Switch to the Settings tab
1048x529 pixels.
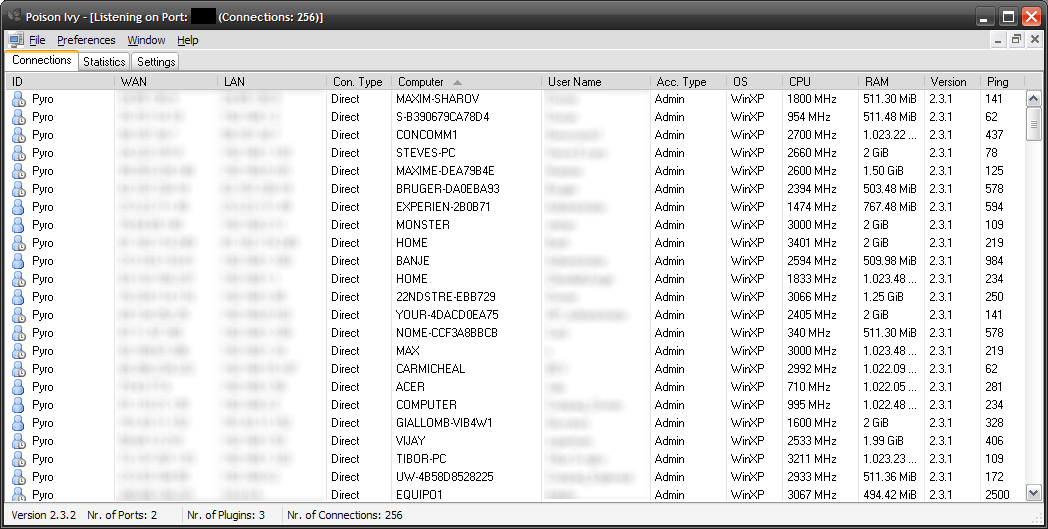click(156, 62)
